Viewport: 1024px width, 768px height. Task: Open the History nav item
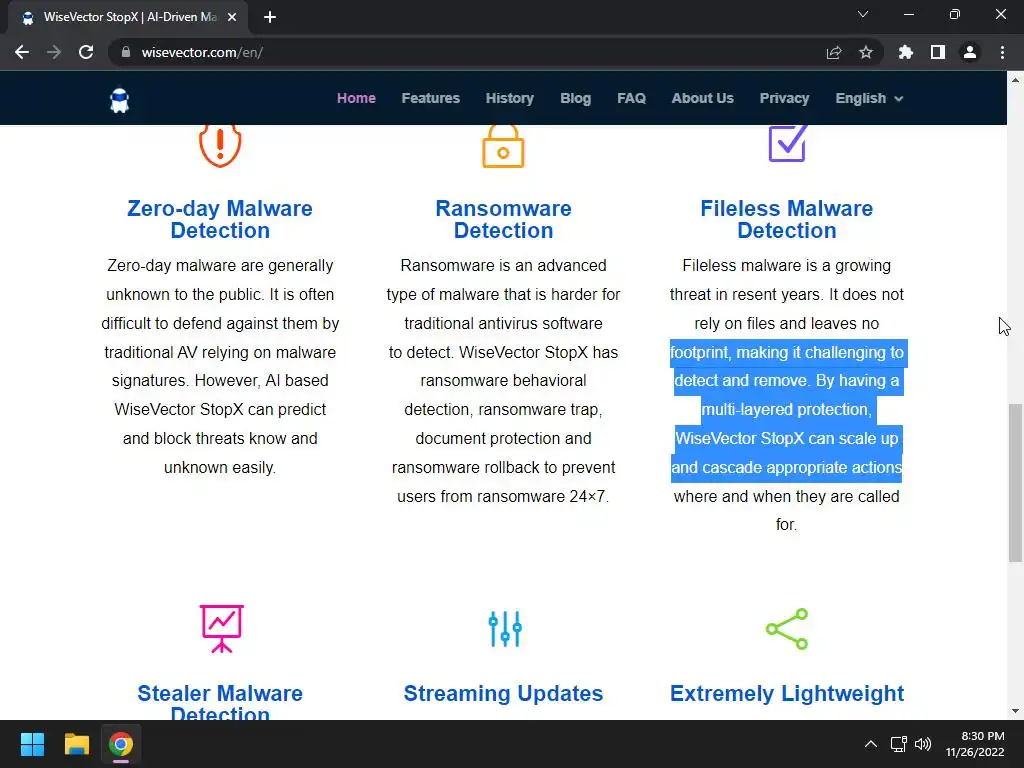coord(509,98)
